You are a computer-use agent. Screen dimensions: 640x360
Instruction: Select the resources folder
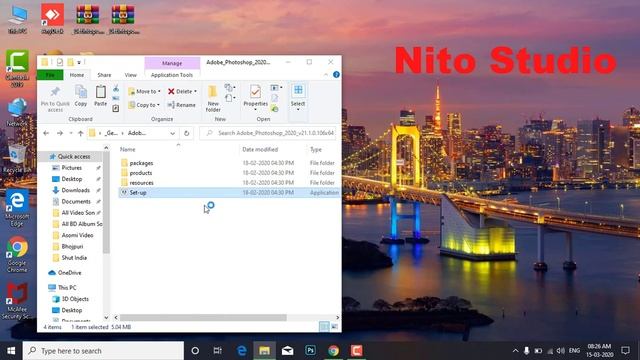(x=141, y=182)
